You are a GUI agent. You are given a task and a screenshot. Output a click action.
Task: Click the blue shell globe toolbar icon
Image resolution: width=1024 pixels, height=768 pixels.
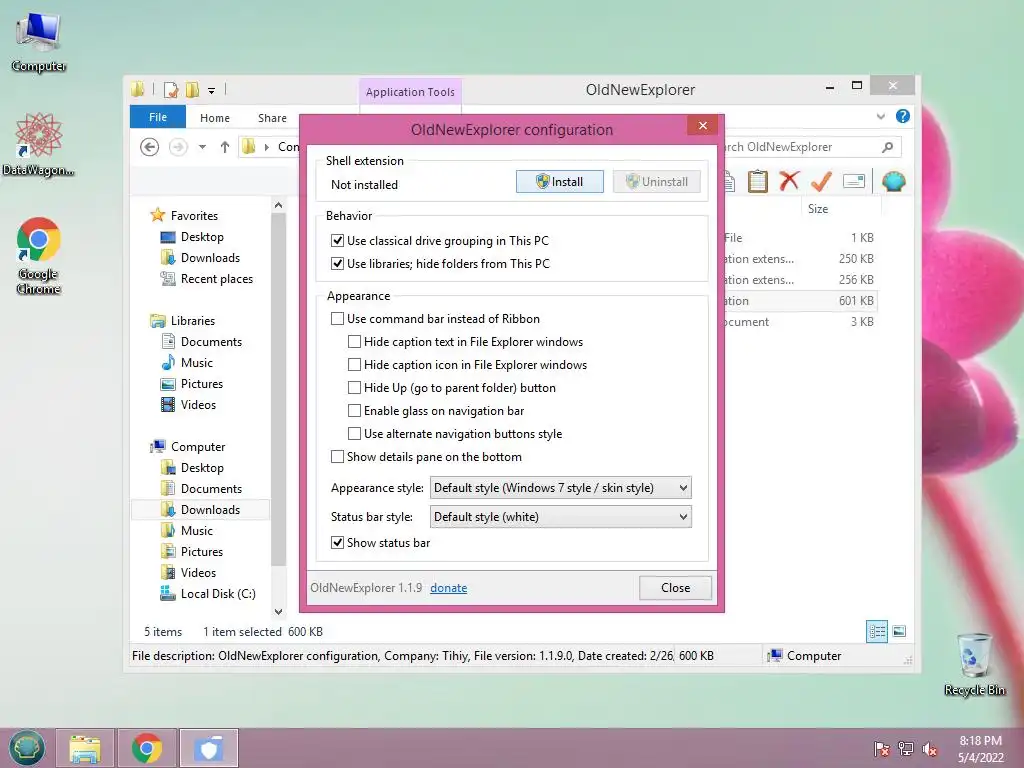click(893, 181)
